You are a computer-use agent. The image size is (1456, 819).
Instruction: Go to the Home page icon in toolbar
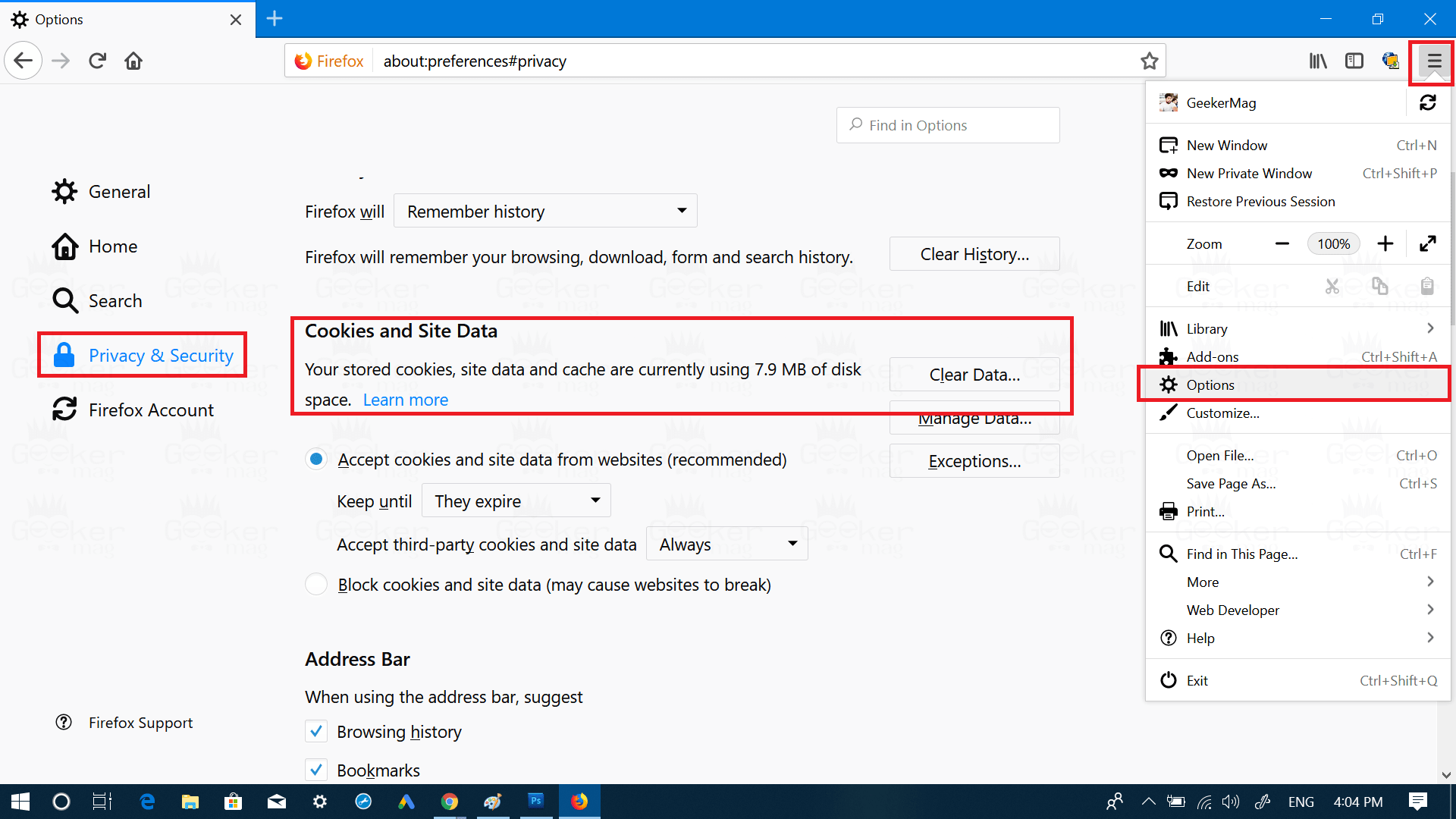[133, 61]
